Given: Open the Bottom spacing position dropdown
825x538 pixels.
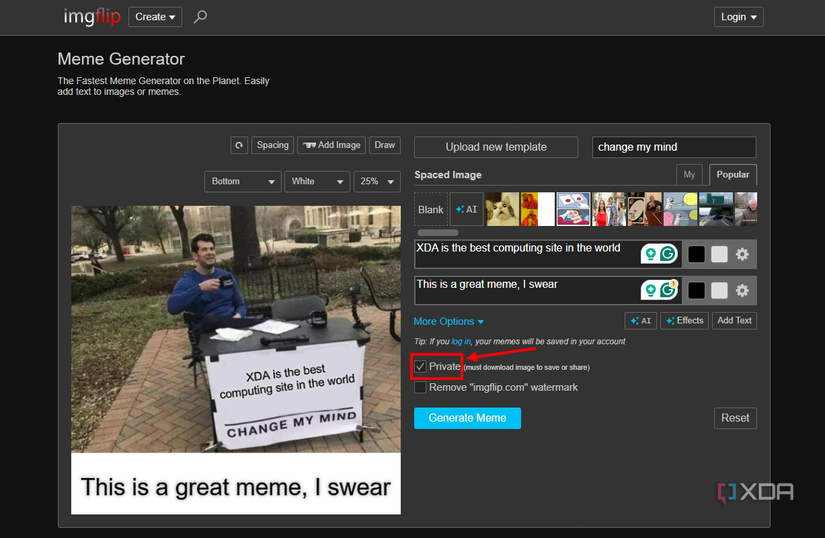Looking at the screenshot, I should coord(243,181).
